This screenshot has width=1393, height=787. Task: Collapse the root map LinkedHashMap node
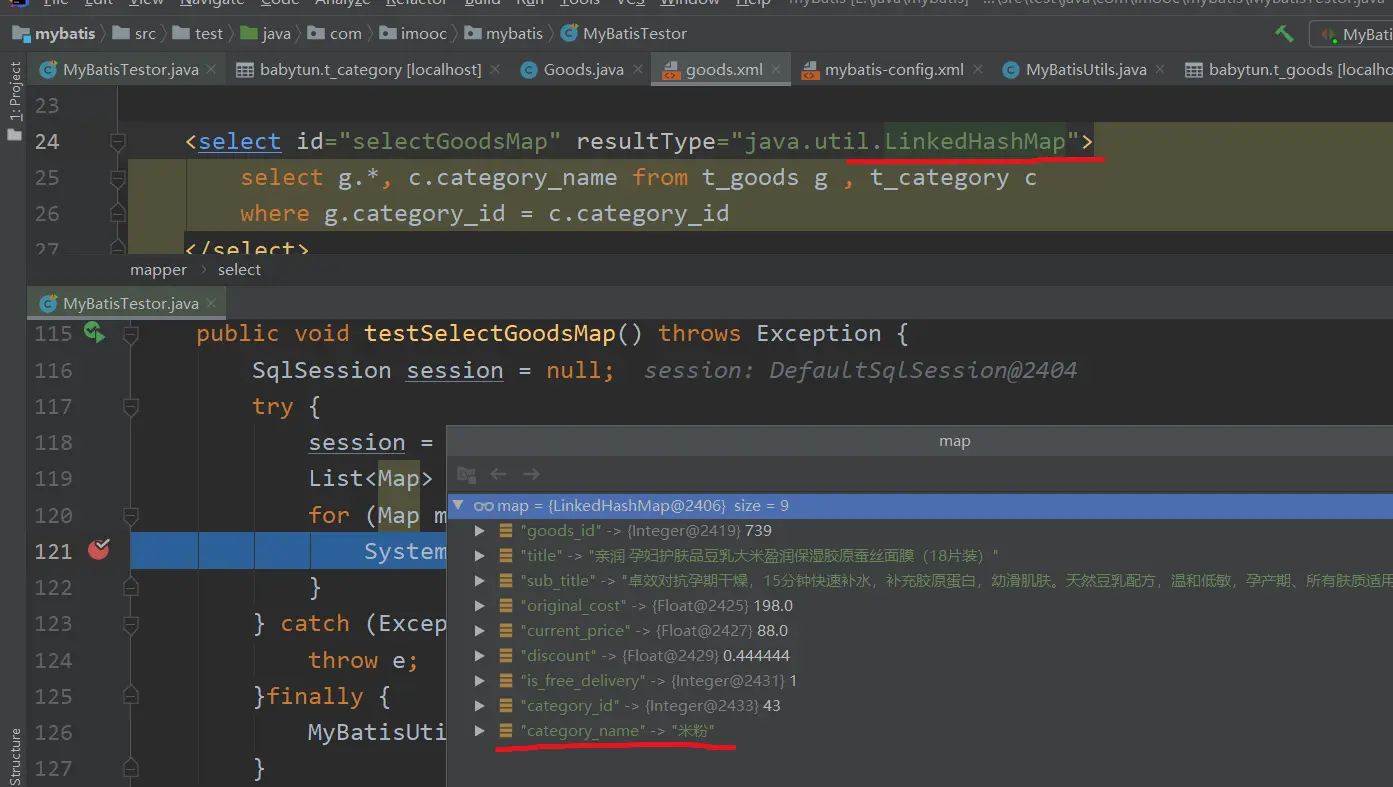point(459,506)
